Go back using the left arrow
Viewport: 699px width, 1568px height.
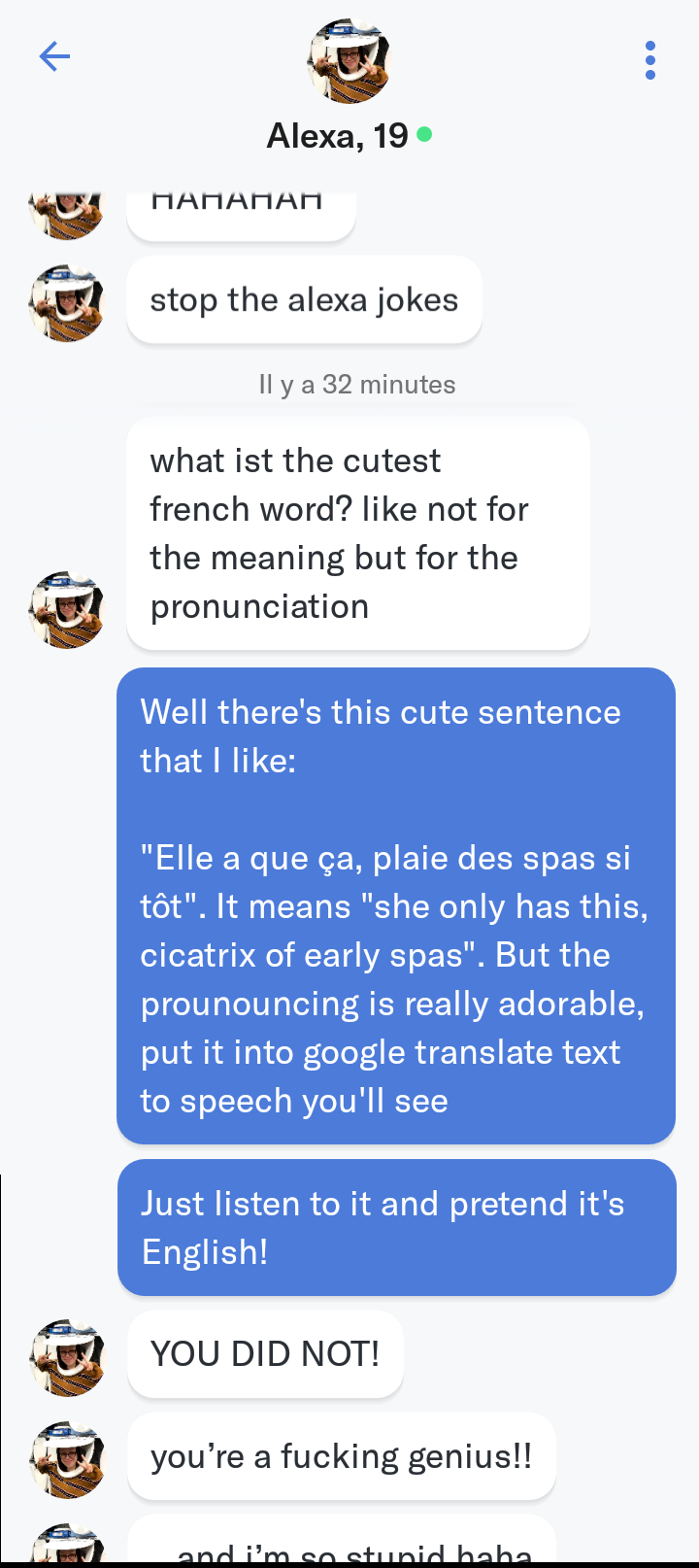[54, 57]
